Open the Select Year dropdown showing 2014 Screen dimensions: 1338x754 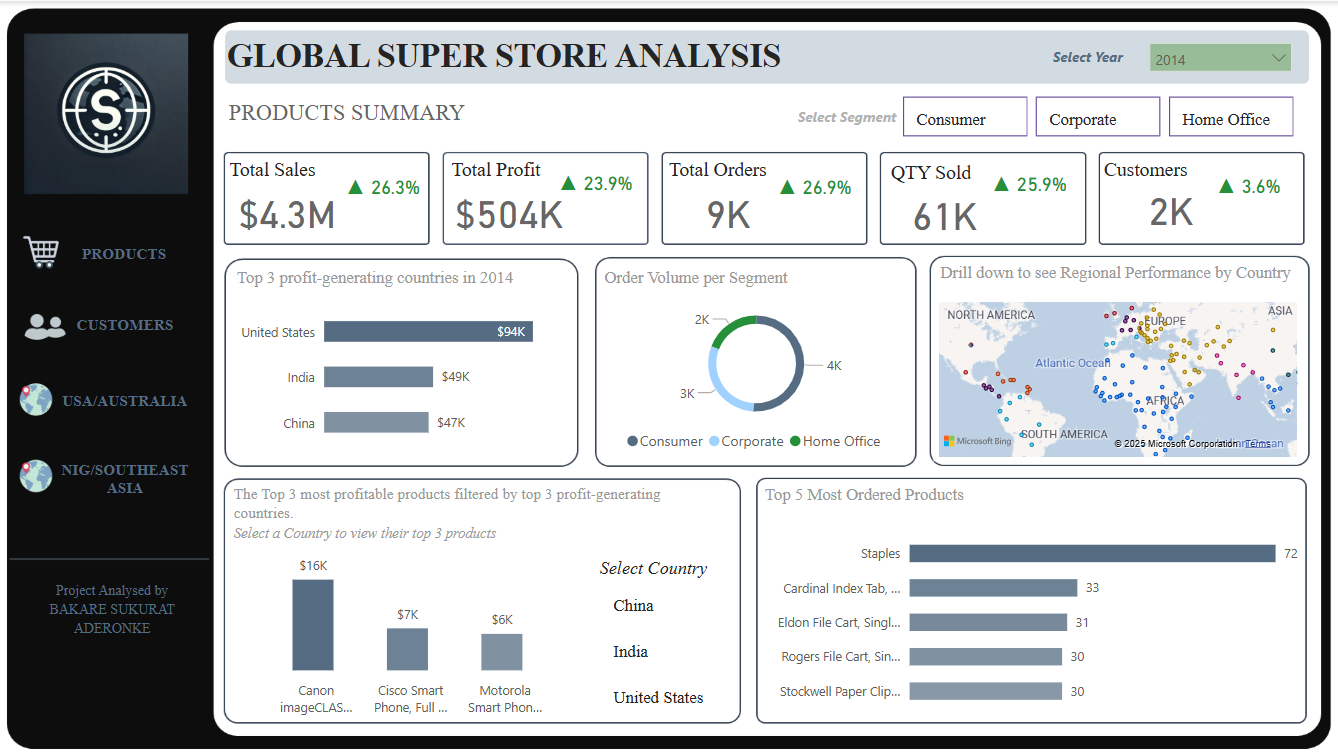[x=1220, y=58]
